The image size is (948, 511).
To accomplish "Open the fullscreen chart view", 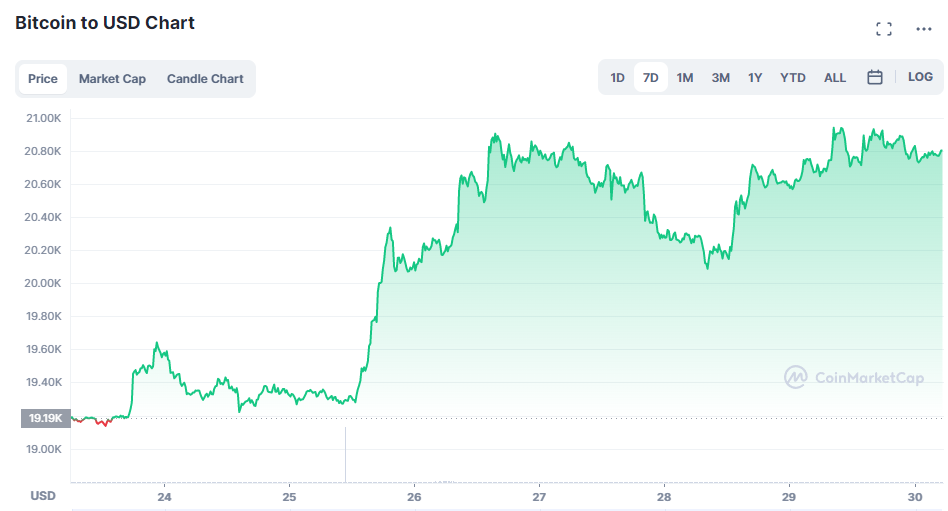I will click(884, 28).
